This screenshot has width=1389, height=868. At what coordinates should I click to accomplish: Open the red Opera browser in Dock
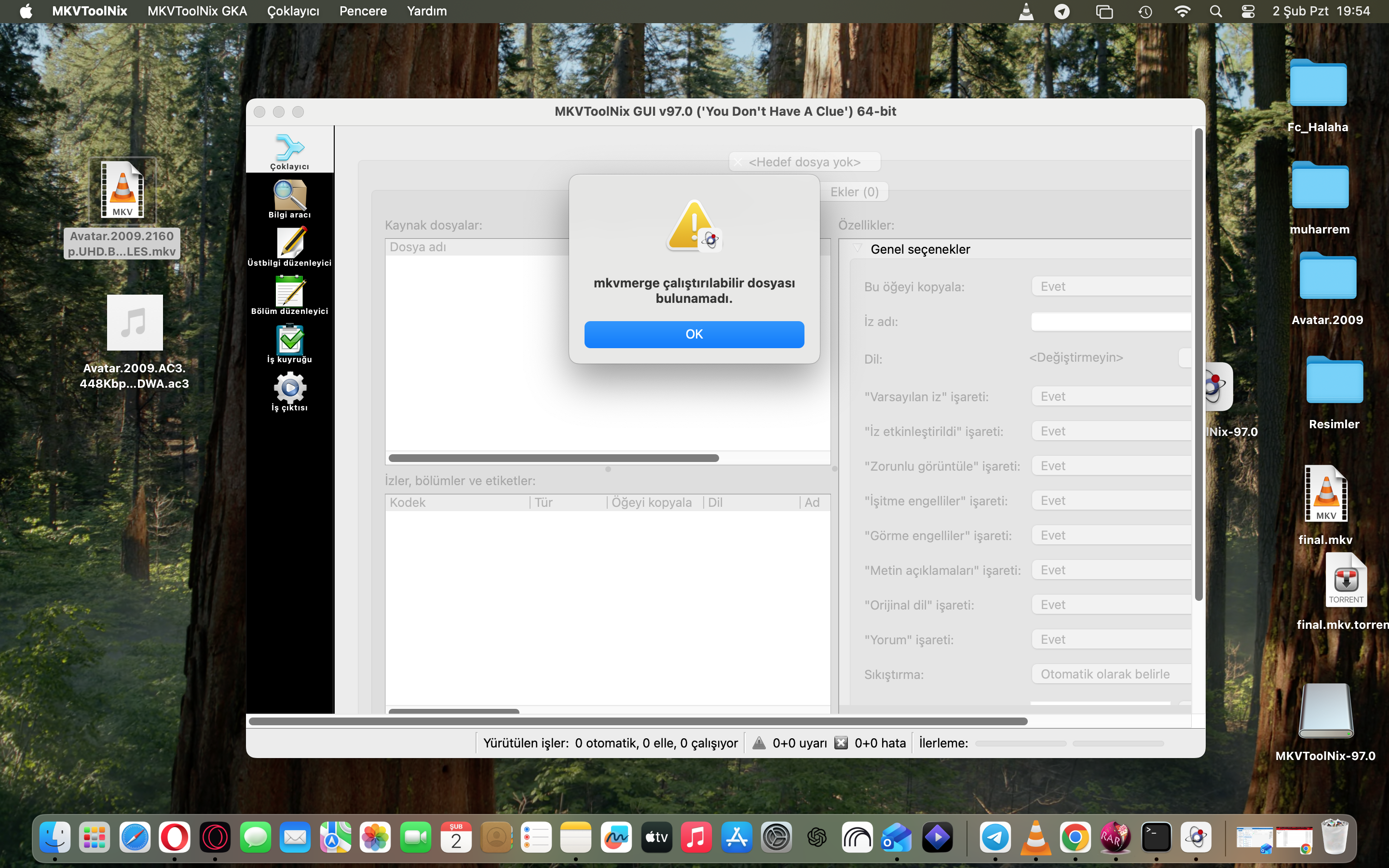pyautogui.click(x=175, y=838)
